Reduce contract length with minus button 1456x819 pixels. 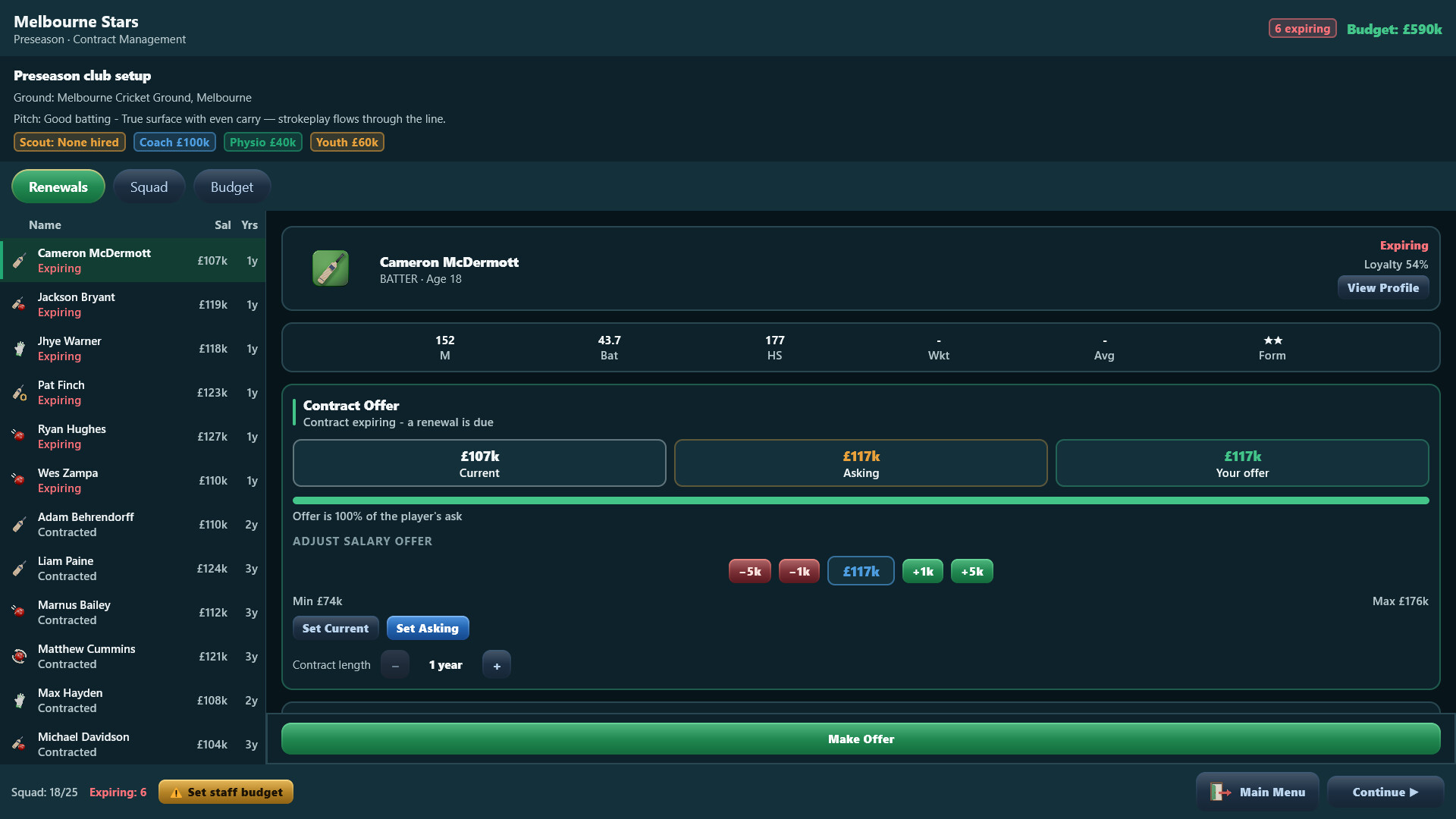coord(395,665)
